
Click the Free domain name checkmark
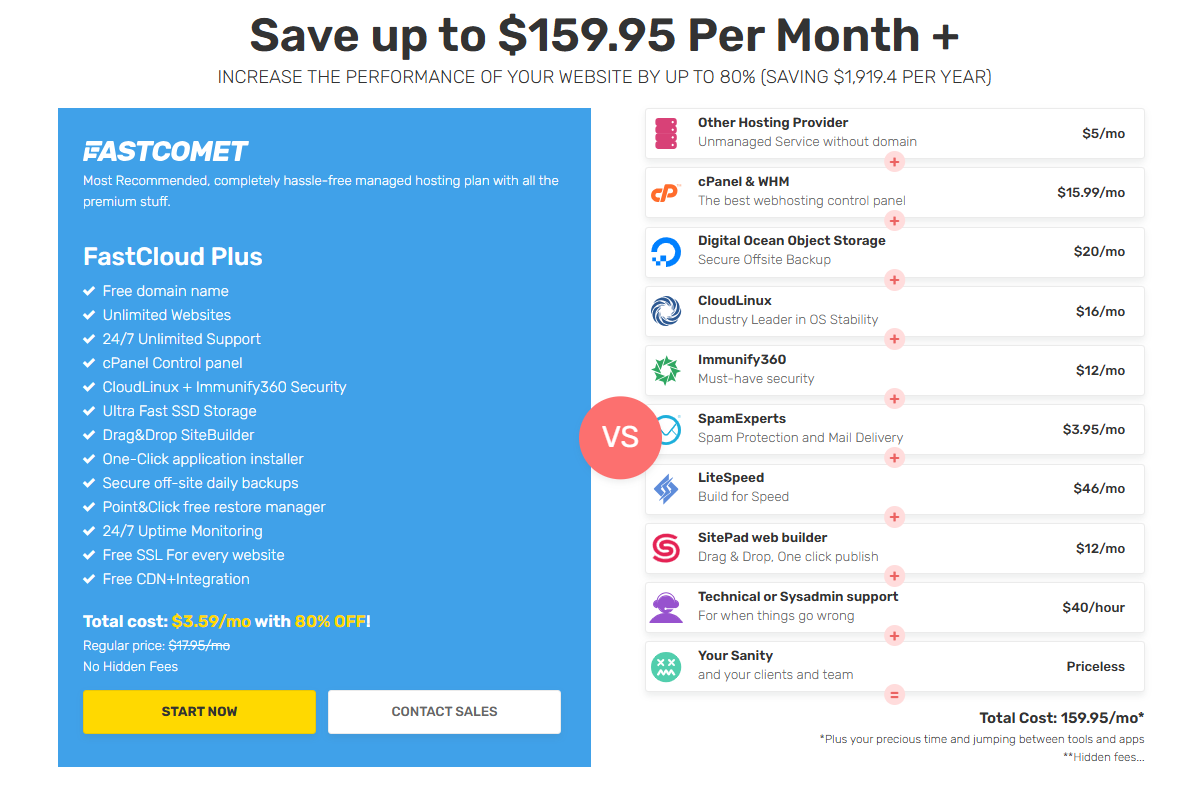89,291
